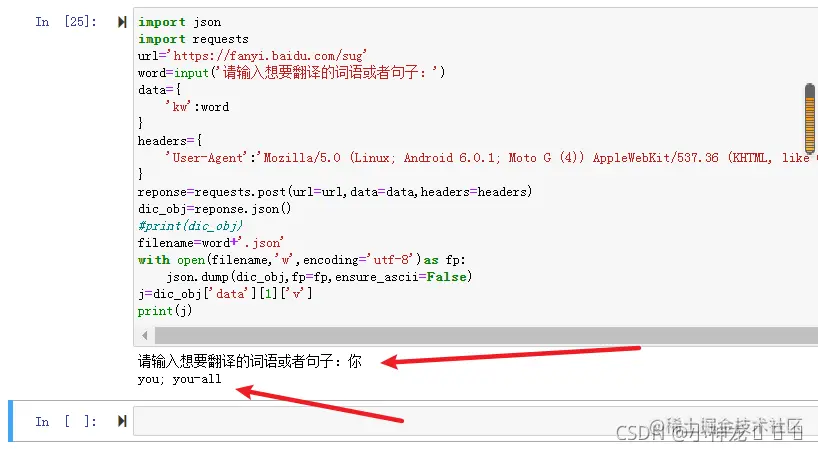Click the 'print(j)' code line
This screenshot has width=818, height=451.
[x=165, y=311]
